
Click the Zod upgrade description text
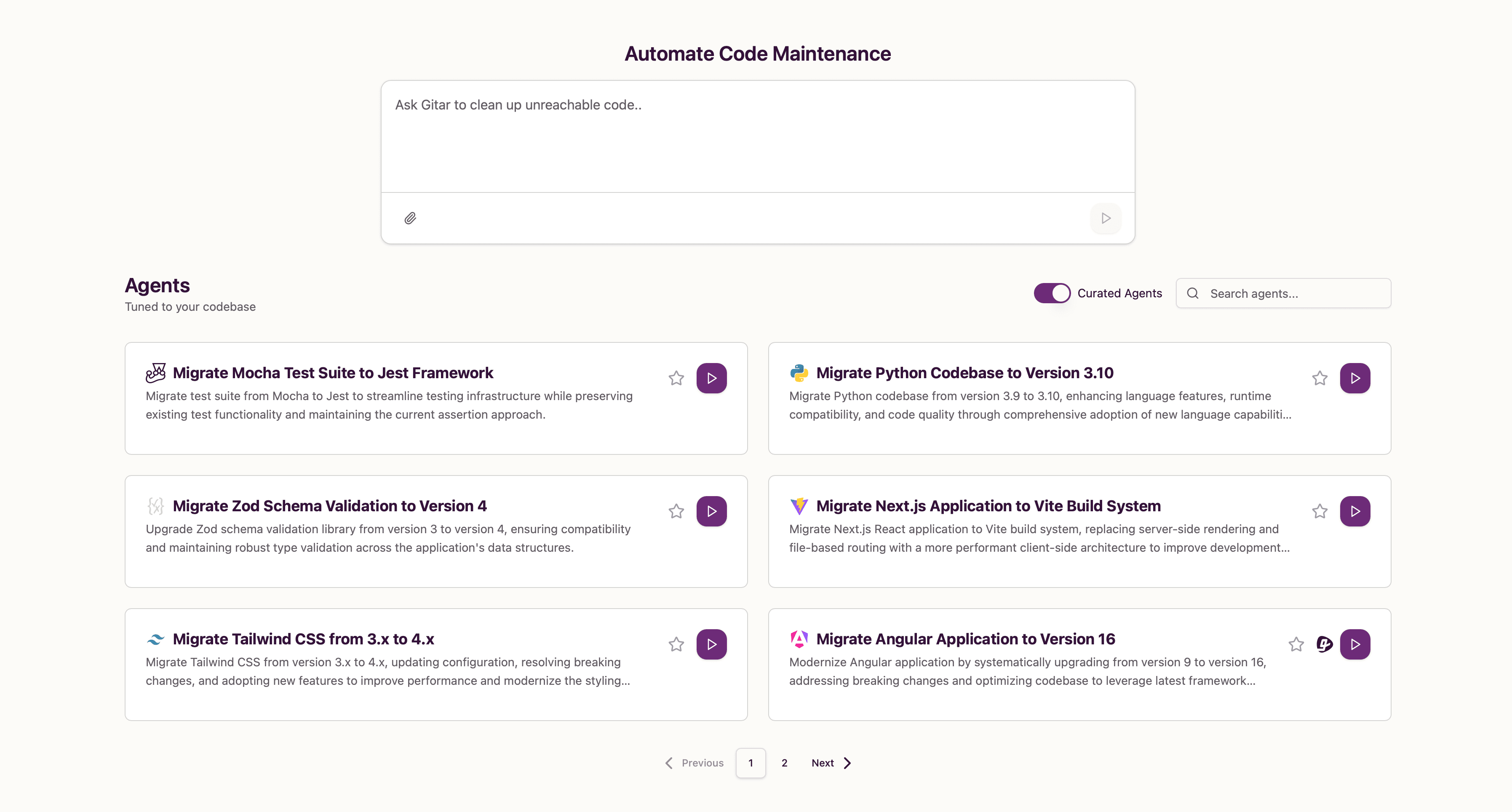(388, 538)
